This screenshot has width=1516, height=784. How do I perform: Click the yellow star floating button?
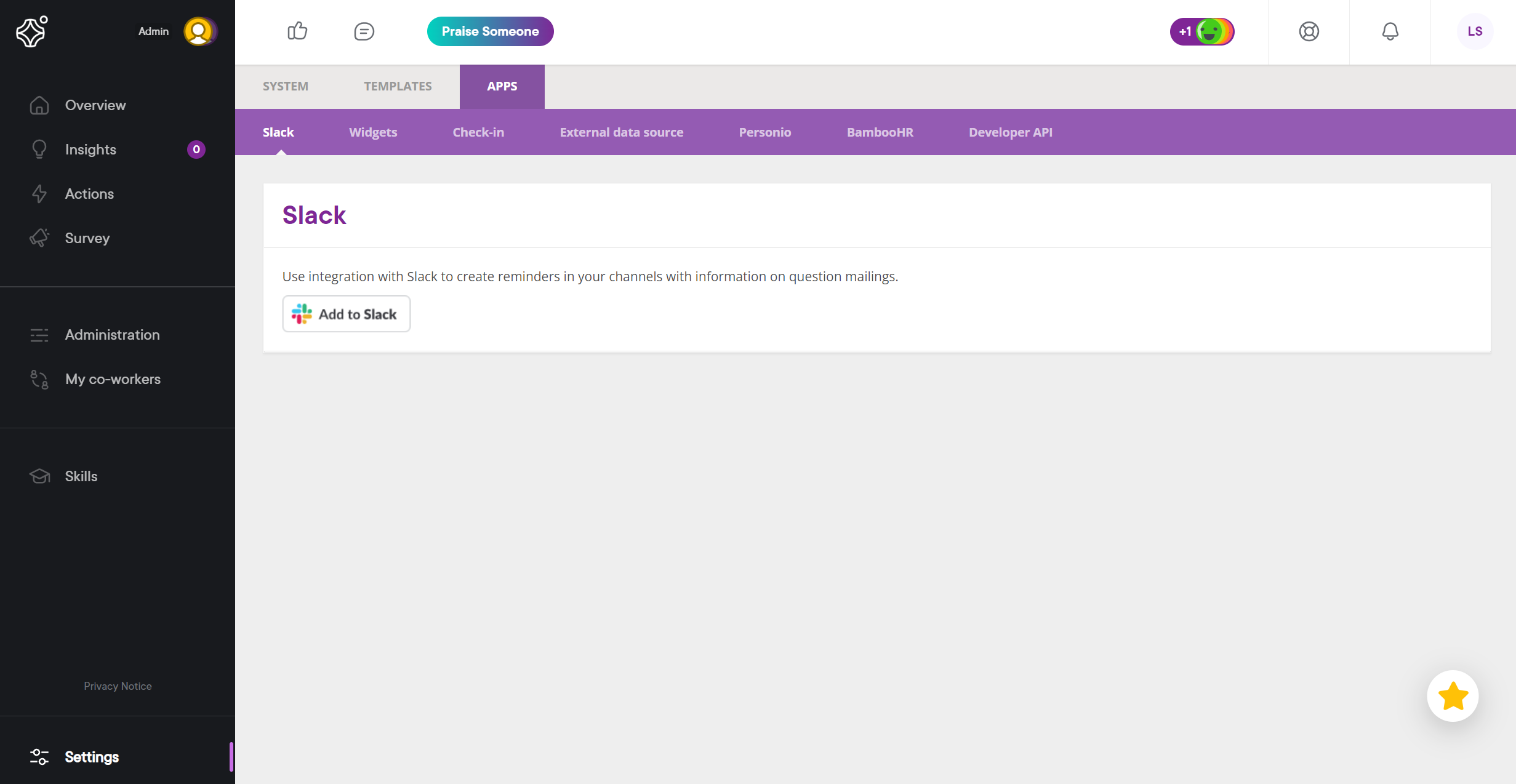pos(1453,696)
